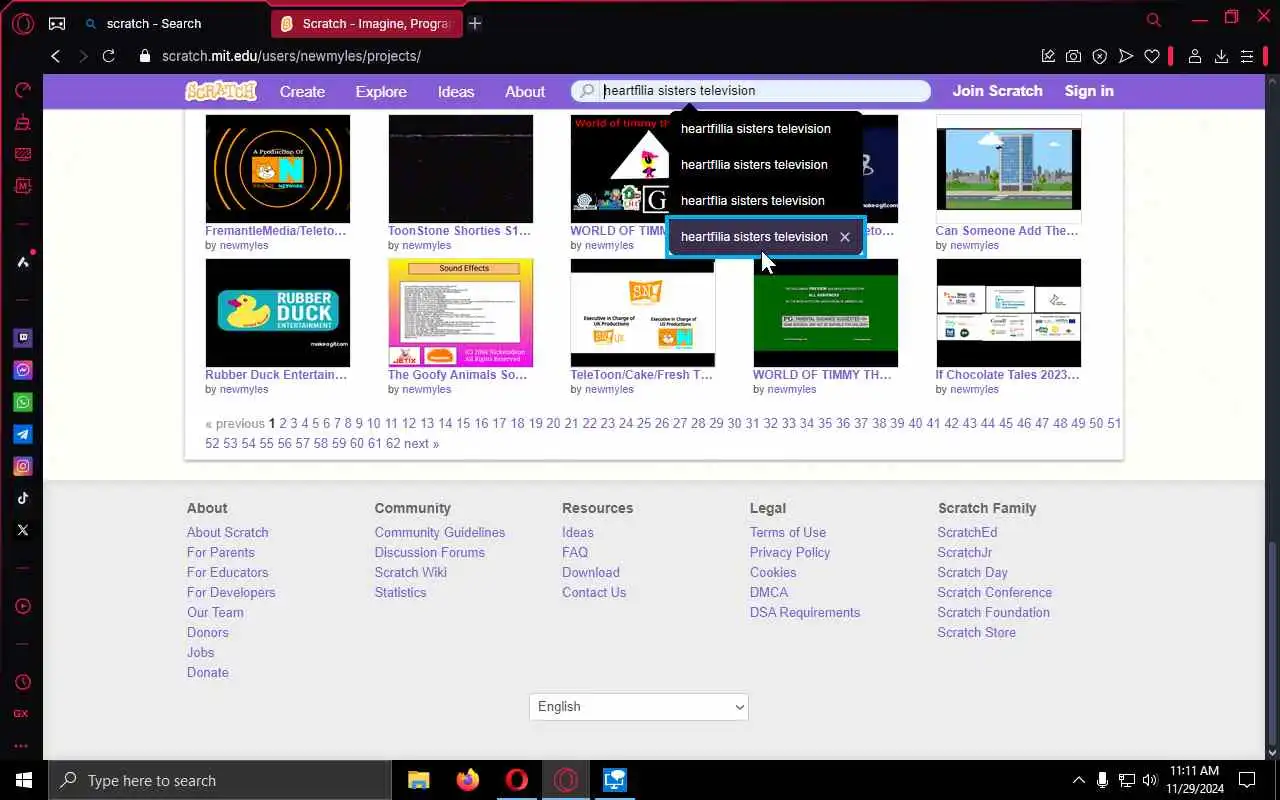Go to page 62 of projects

(x=393, y=444)
